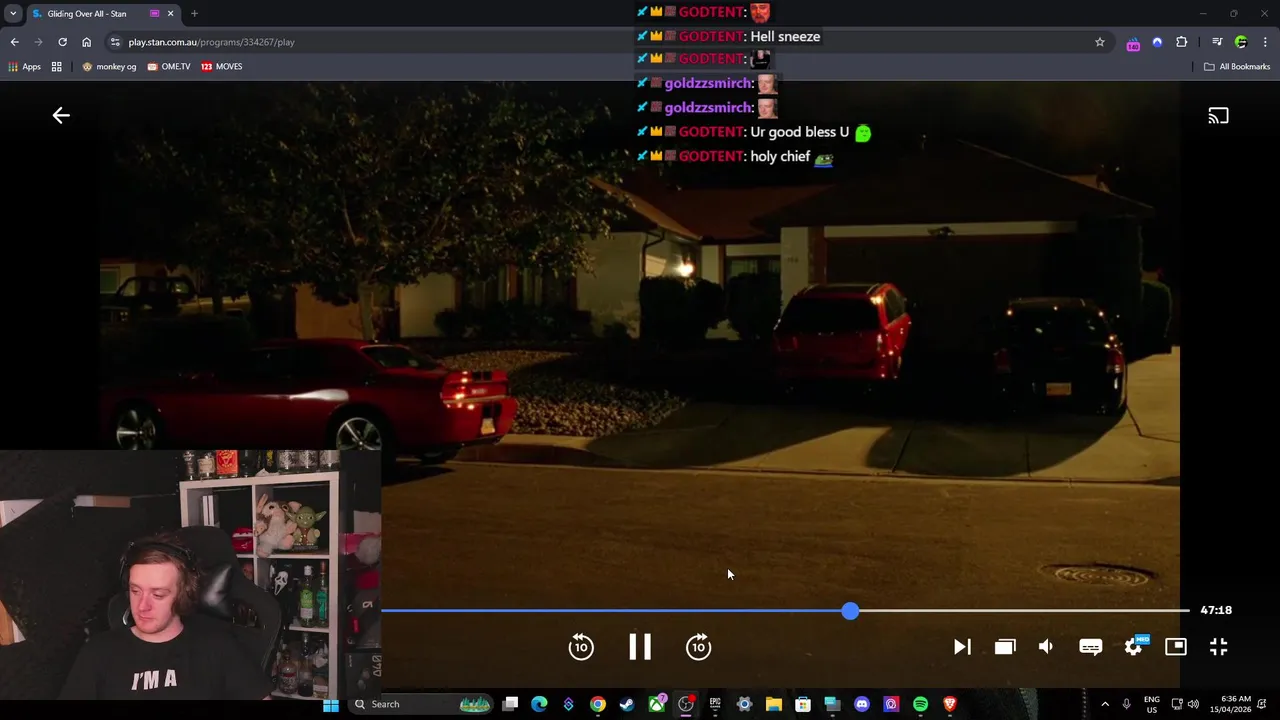
Task: Launch Microsoft Edge from the taskbar
Action: 539,704
